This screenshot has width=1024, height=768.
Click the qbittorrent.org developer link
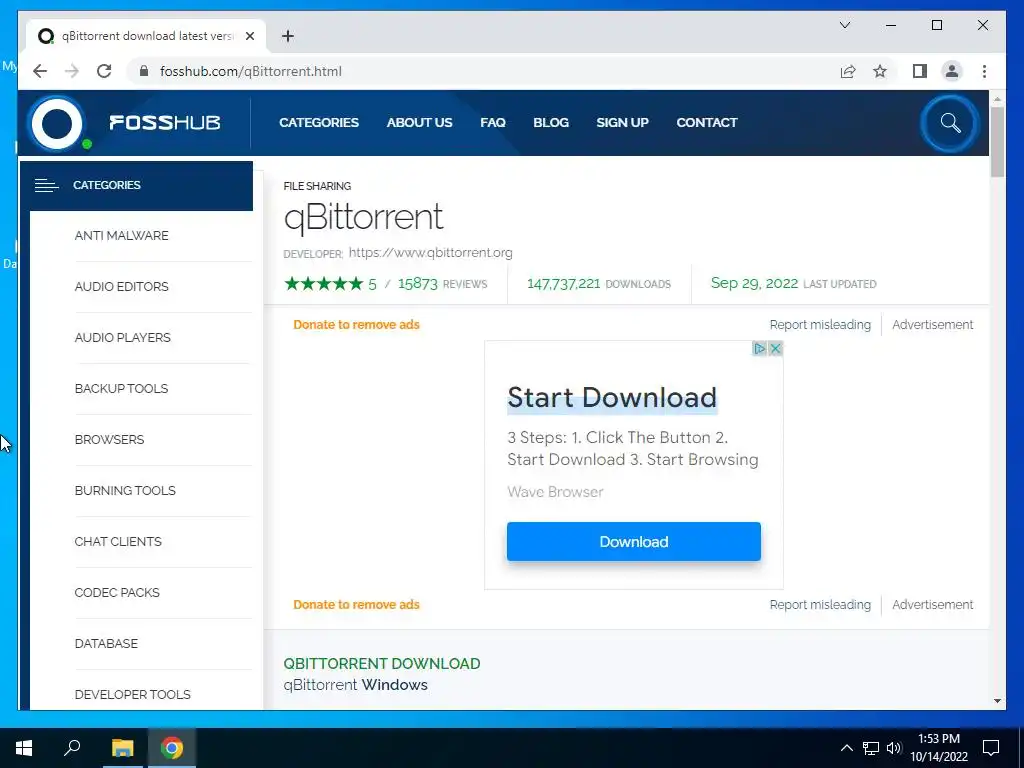pos(430,253)
